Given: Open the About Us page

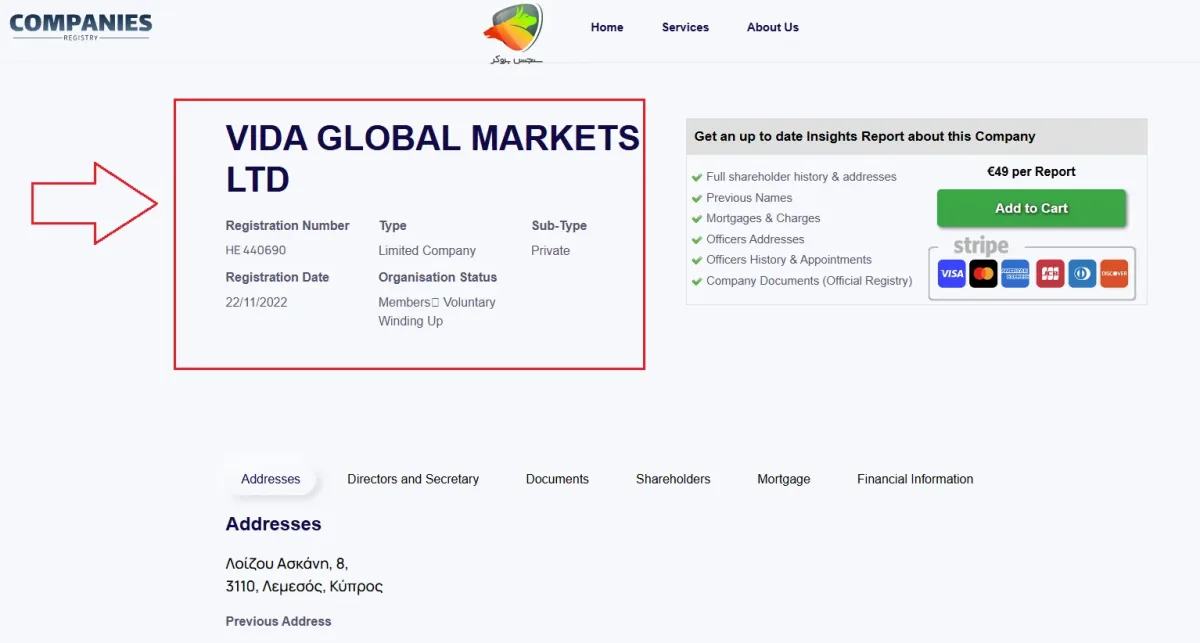Looking at the screenshot, I should (773, 27).
